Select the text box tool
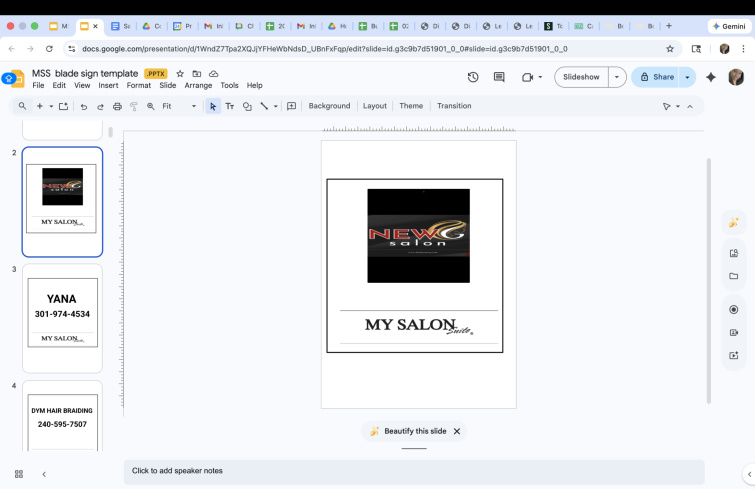The height and width of the screenshot is (489, 755). pos(230,106)
